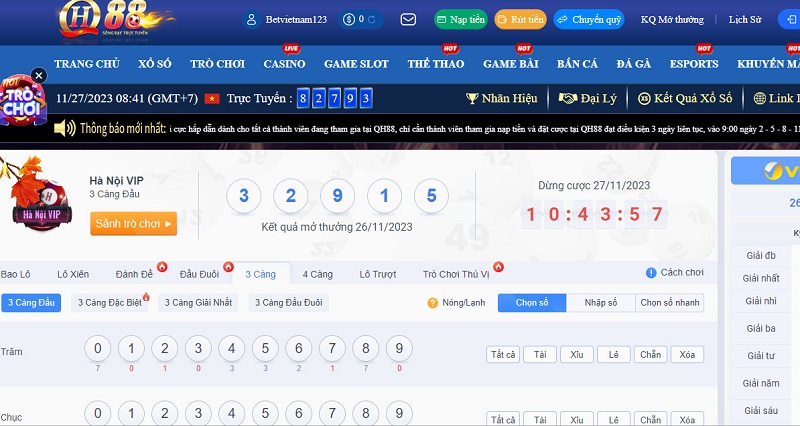Click the user avatar icon beside Betvietnam123
The image size is (800, 426).
251,19
